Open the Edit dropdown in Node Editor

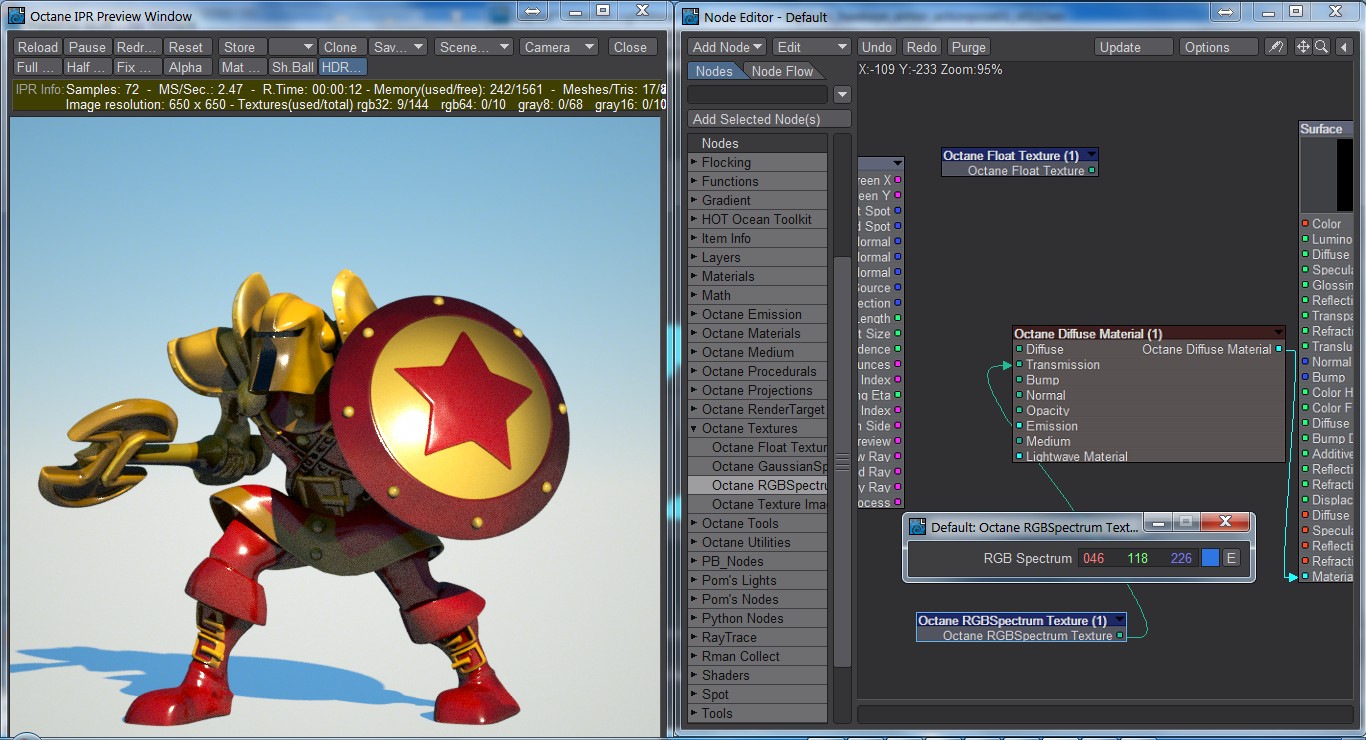pos(811,47)
